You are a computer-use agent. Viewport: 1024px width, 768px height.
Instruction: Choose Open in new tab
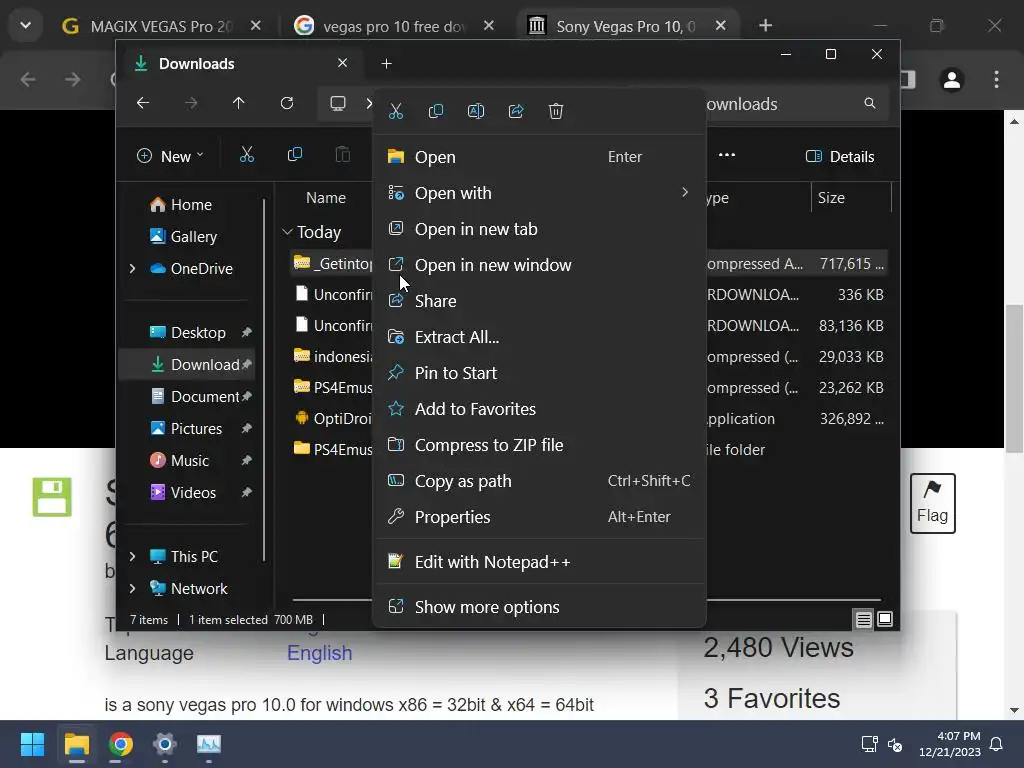pyautogui.click(x=539, y=229)
